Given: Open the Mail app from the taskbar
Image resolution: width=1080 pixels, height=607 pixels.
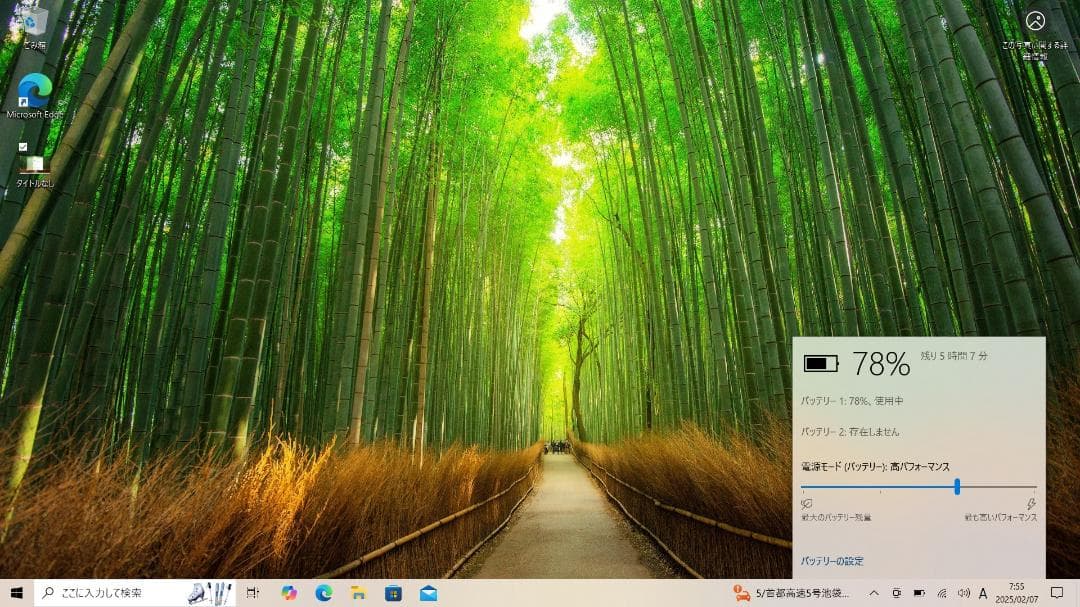Looking at the screenshot, I should tap(430, 591).
